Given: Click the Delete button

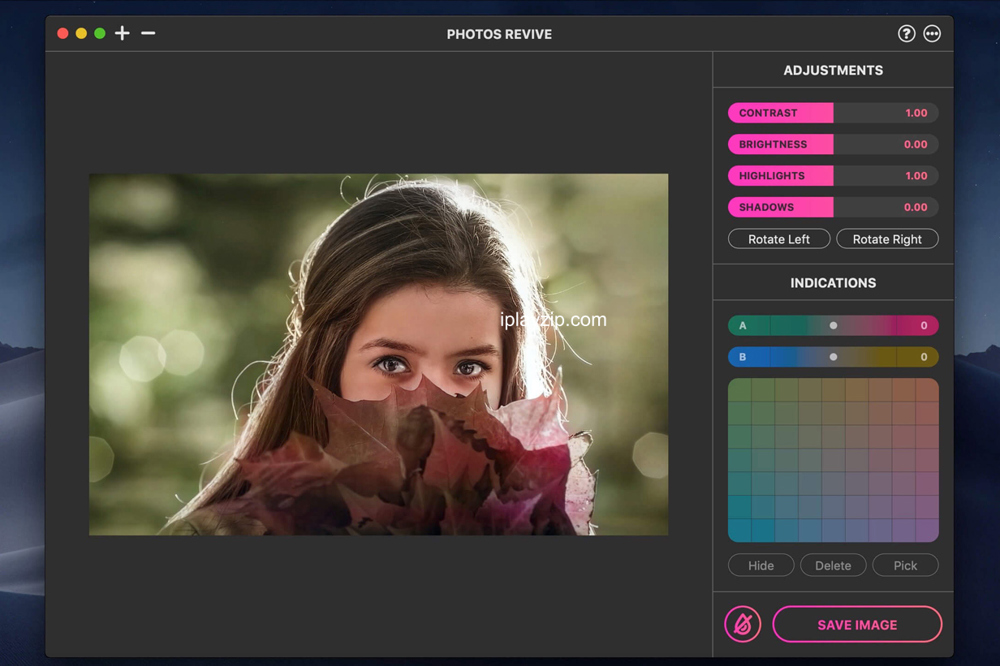Looking at the screenshot, I should coord(833,565).
